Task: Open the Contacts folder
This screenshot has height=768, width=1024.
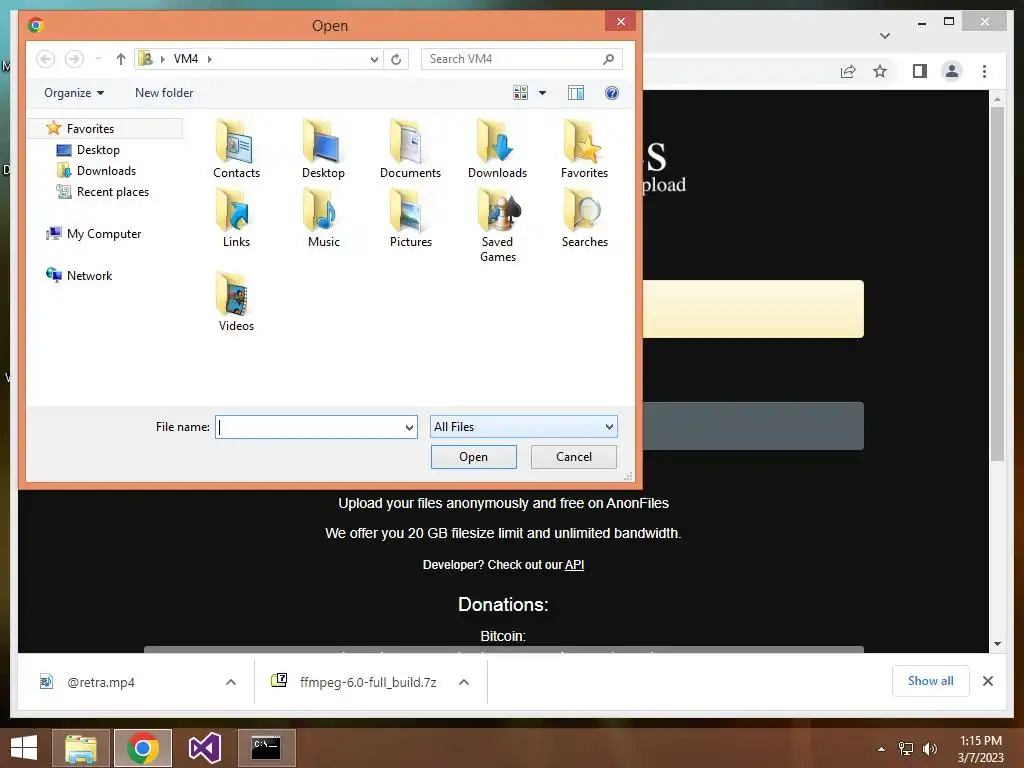Action: click(x=236, y=150)
